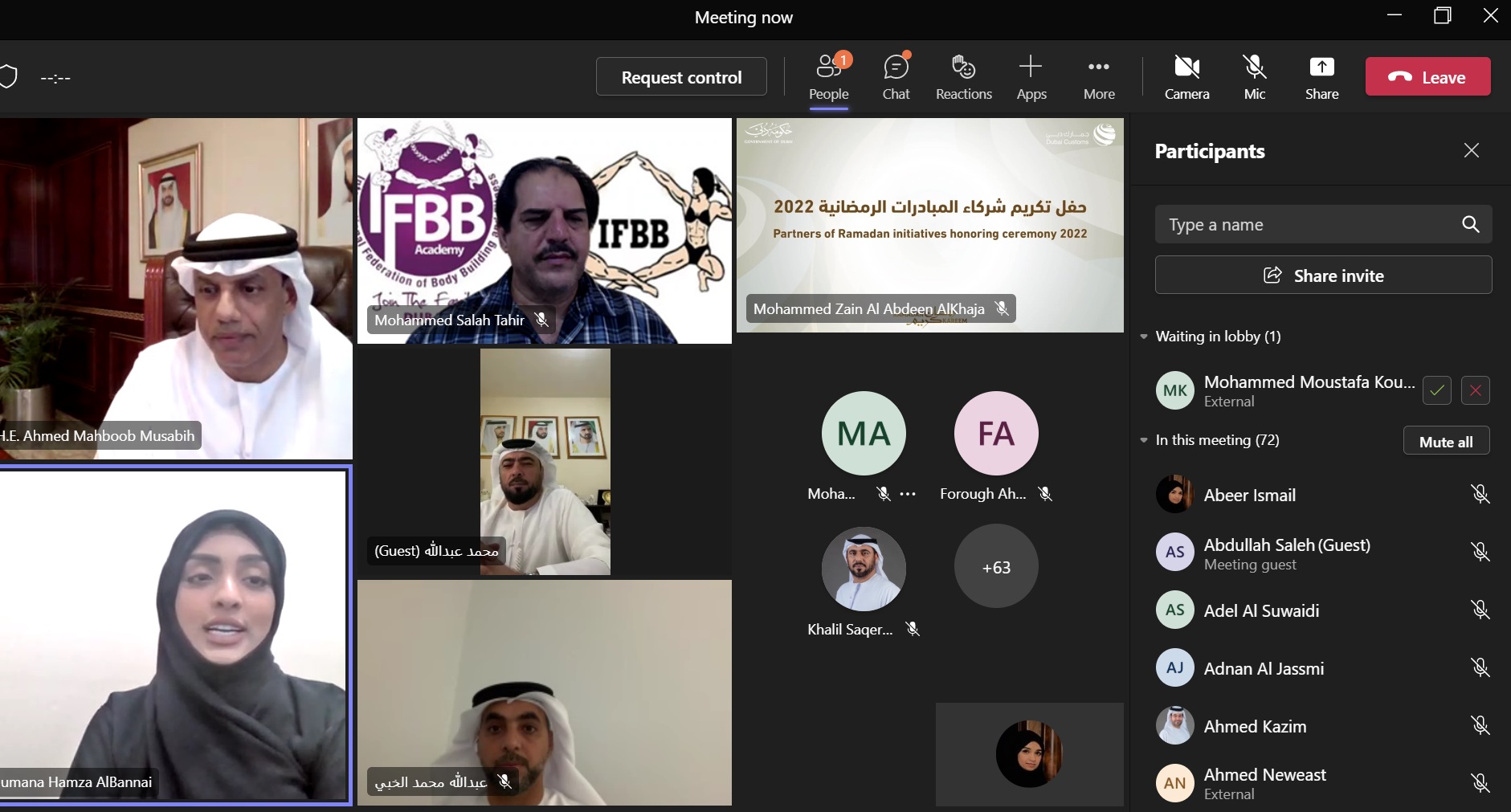Click Khalil Saqer's avatar

864,569
